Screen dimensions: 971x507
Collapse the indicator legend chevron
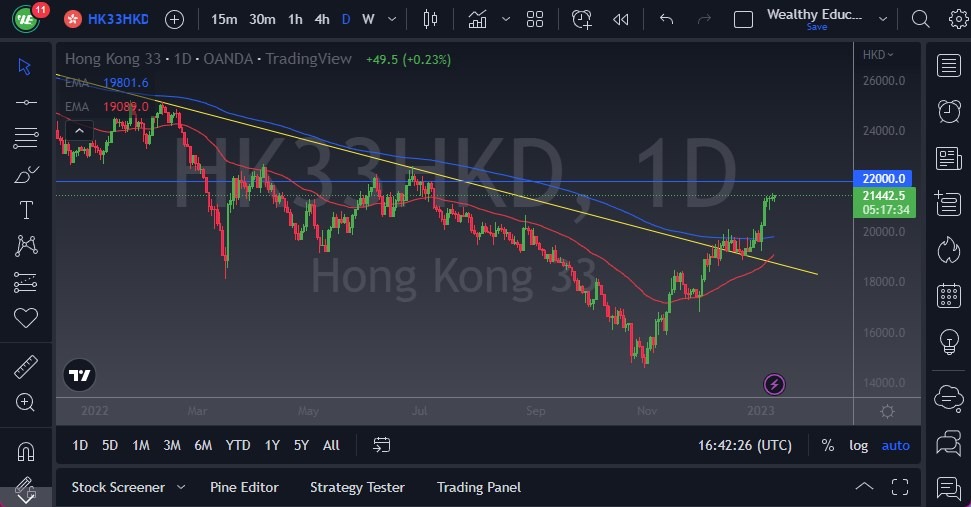79,128
